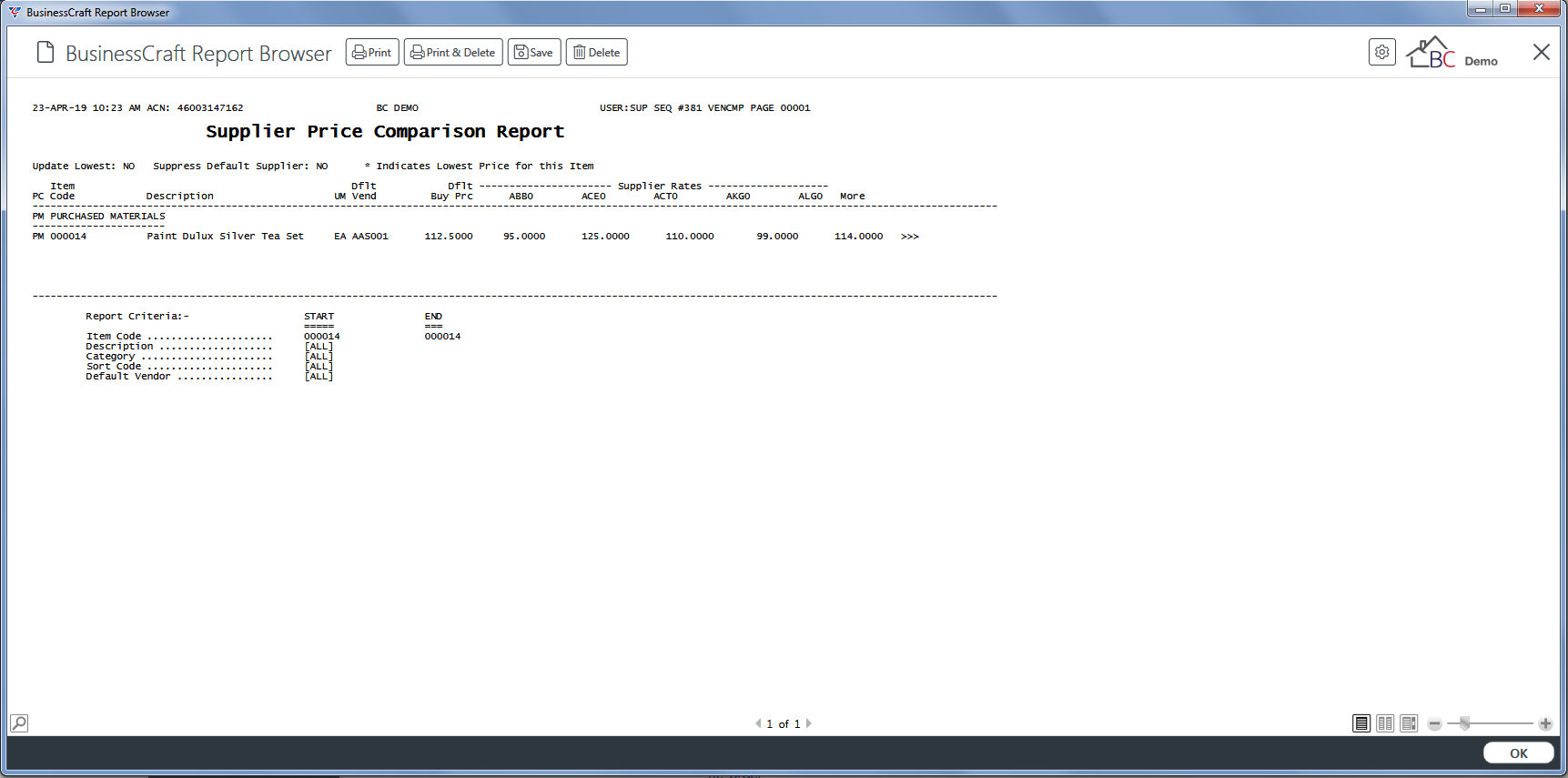
Task: Switch to single page view icon
Action: (x=1361, y=723)
